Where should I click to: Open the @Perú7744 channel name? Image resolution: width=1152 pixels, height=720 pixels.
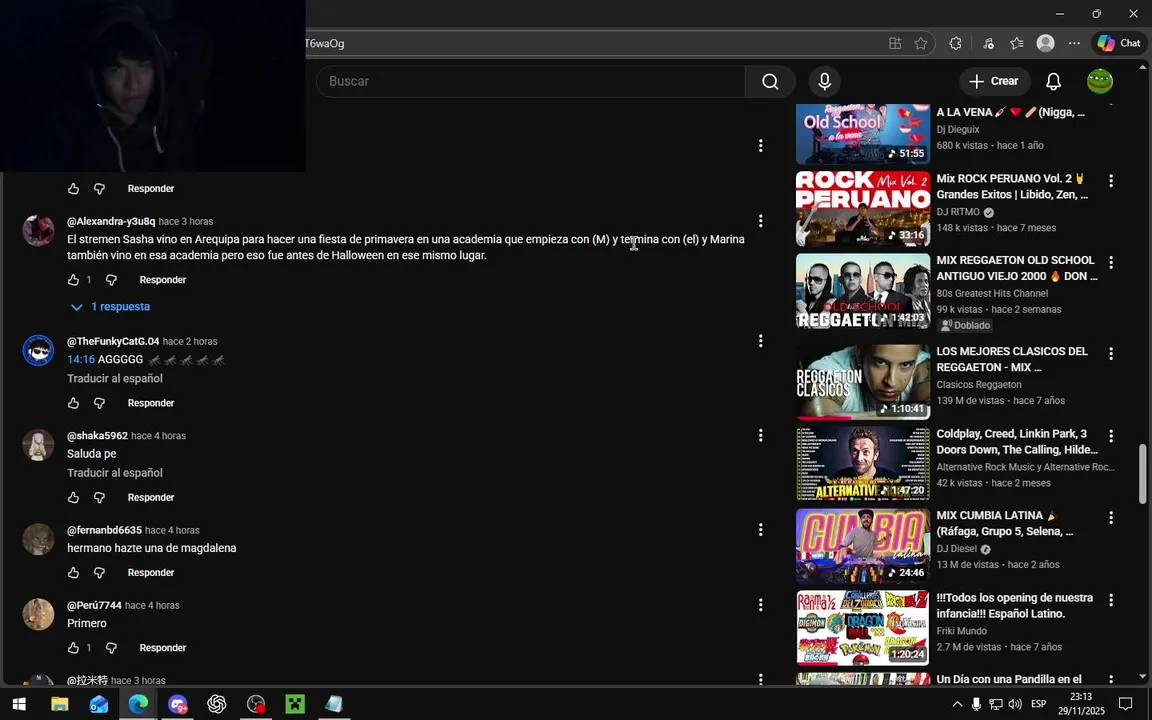[x=94, y=605]
